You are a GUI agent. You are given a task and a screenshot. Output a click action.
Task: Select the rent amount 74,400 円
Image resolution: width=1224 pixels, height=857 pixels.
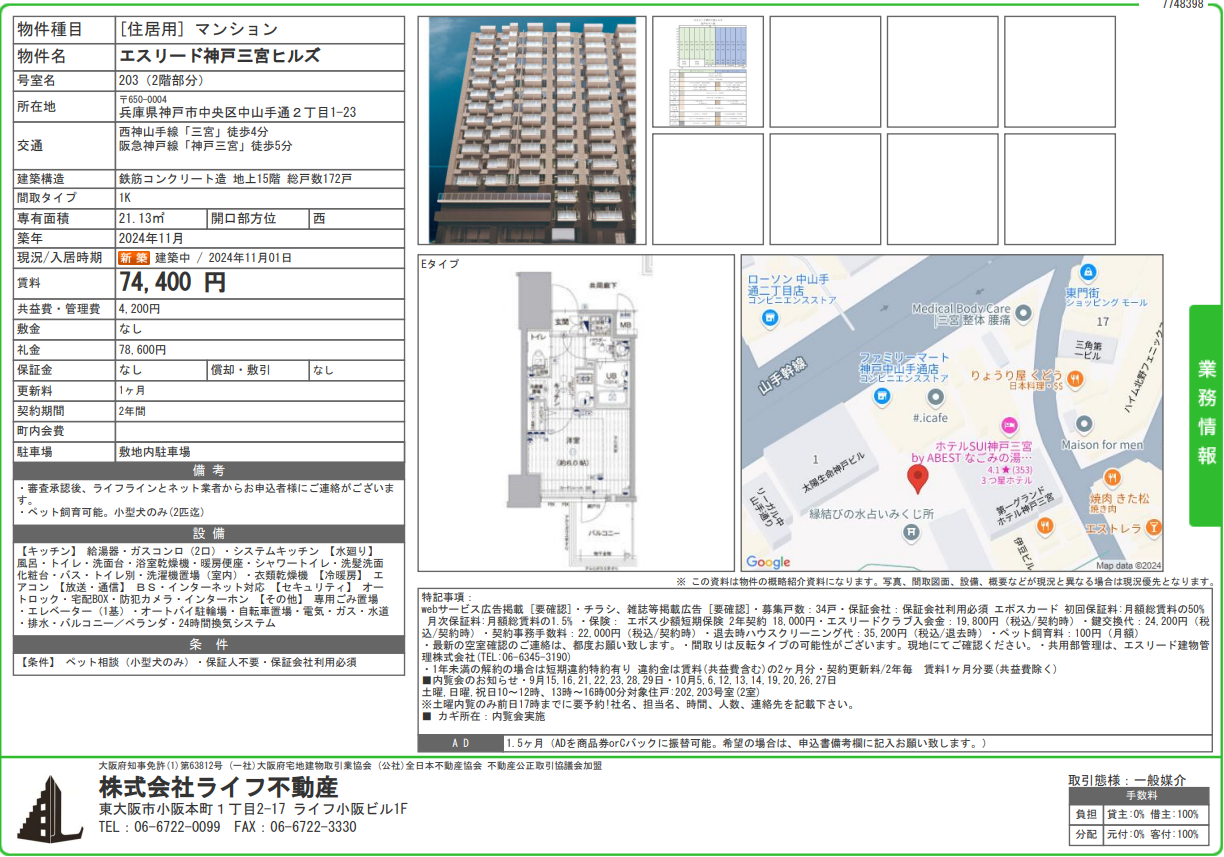pos(173,283)
